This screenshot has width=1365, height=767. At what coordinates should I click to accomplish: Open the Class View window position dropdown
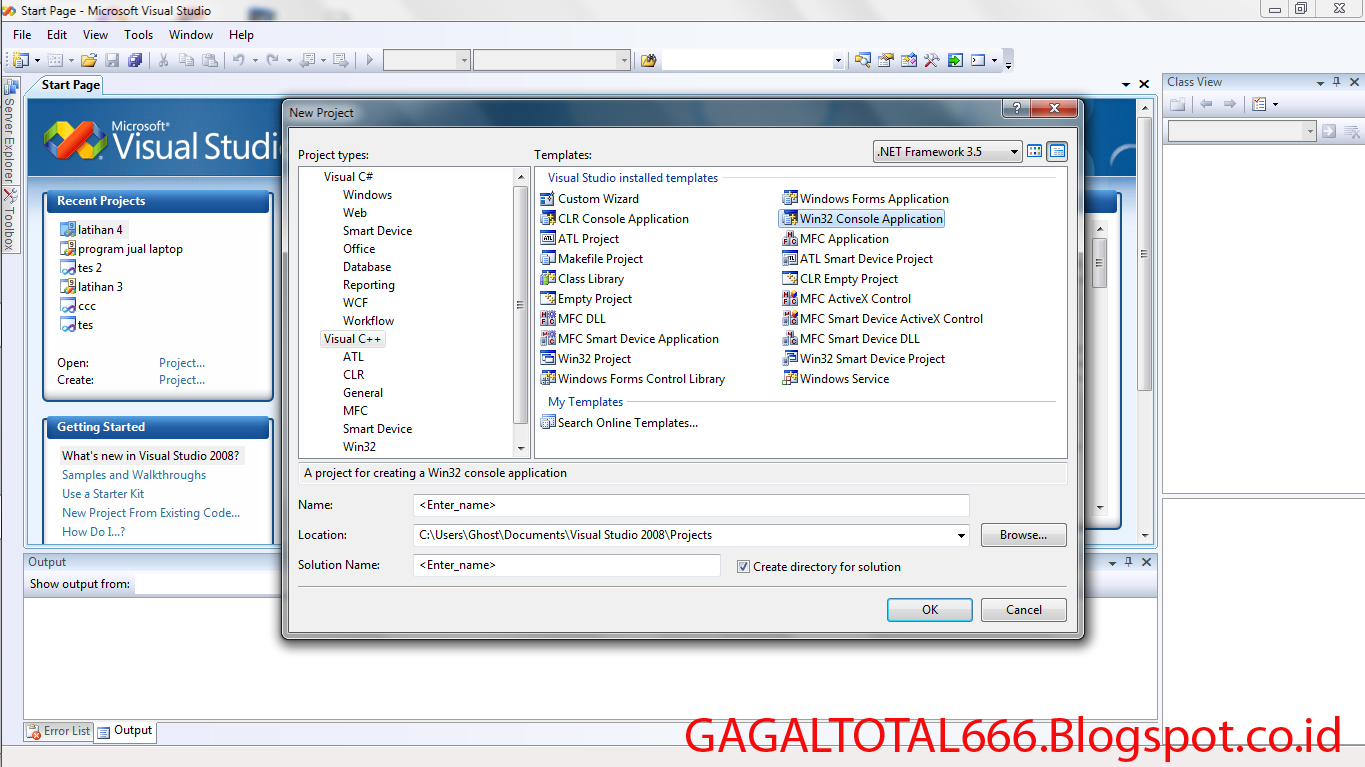[1319, 82]
